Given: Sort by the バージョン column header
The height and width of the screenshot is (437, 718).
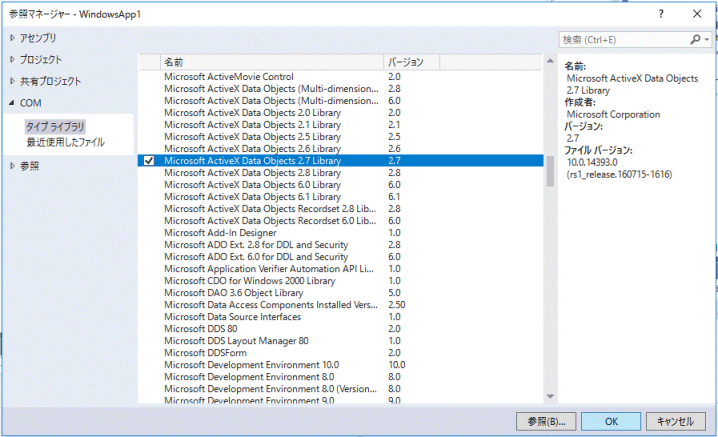Looking at the screenshot, I should point(412,62).
